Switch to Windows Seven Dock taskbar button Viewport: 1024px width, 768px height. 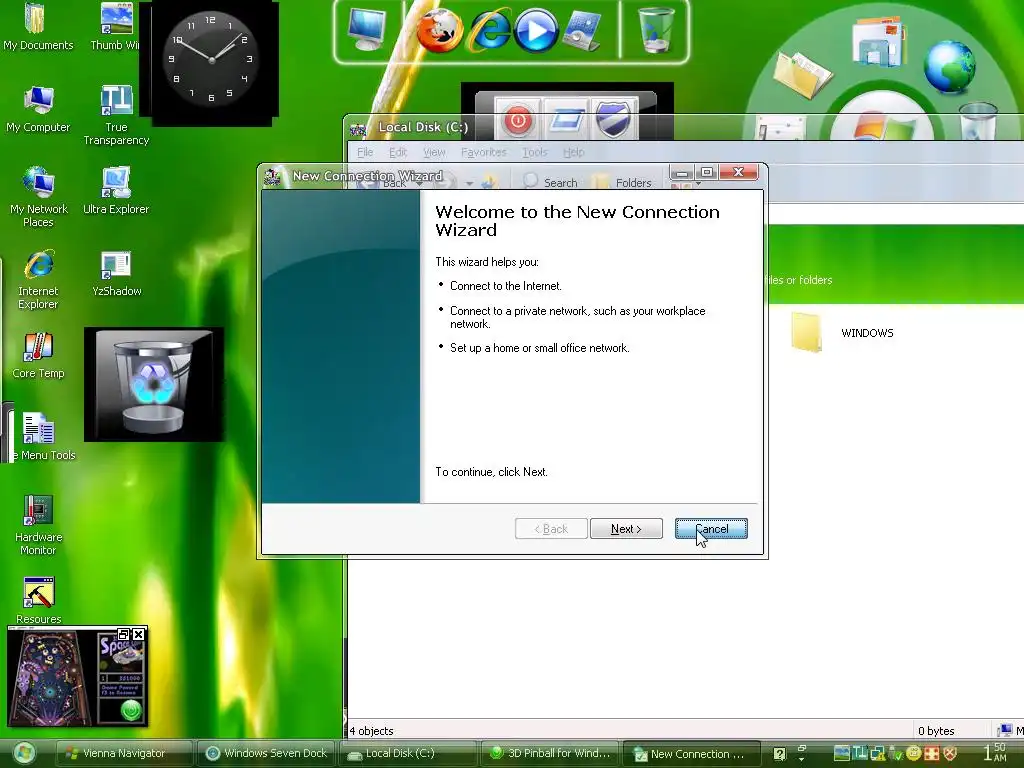(265, 754)
